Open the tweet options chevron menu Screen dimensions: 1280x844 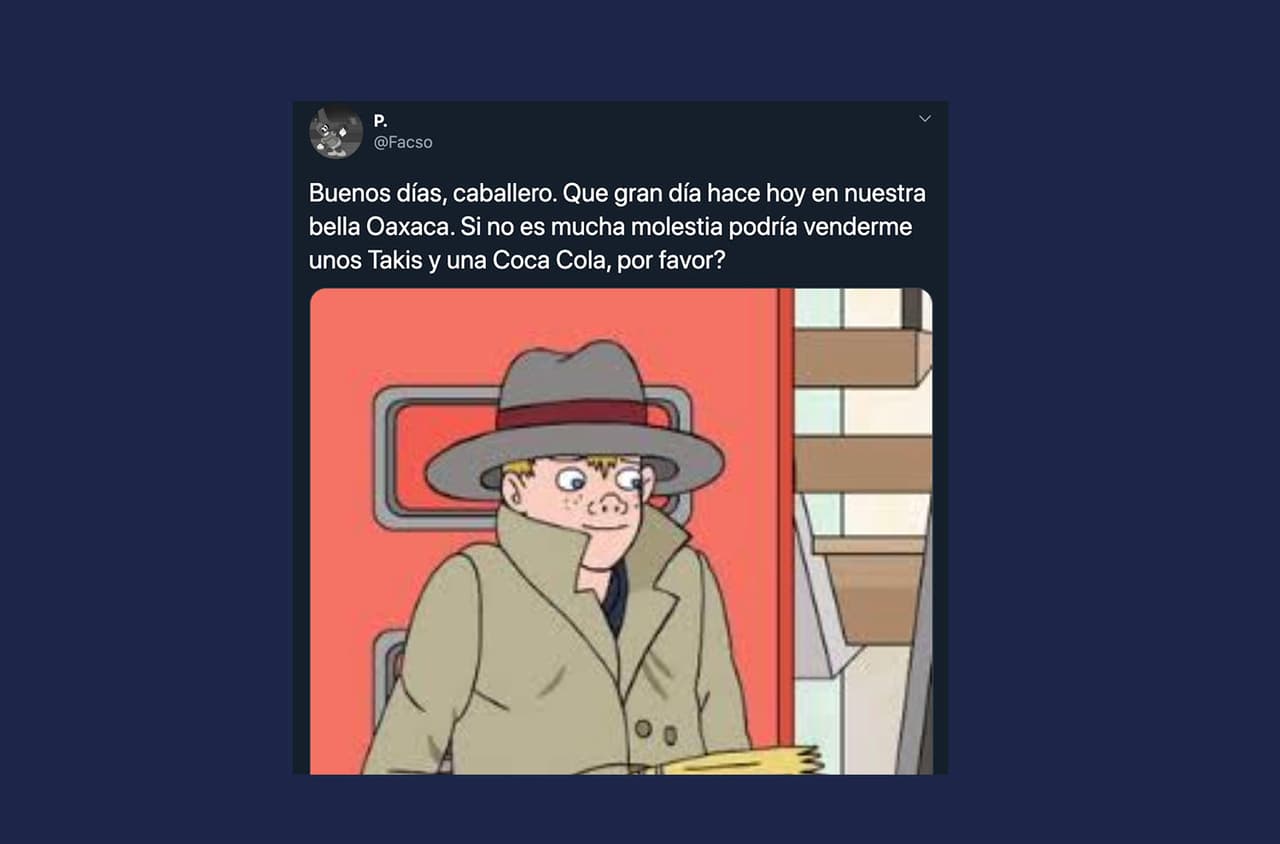tap(924, 119)
